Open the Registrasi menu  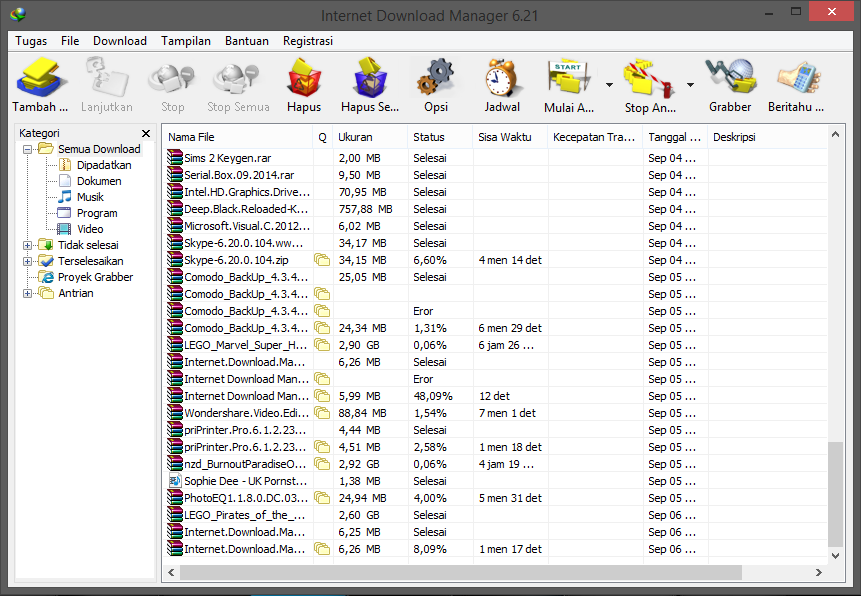click(308, 41)
